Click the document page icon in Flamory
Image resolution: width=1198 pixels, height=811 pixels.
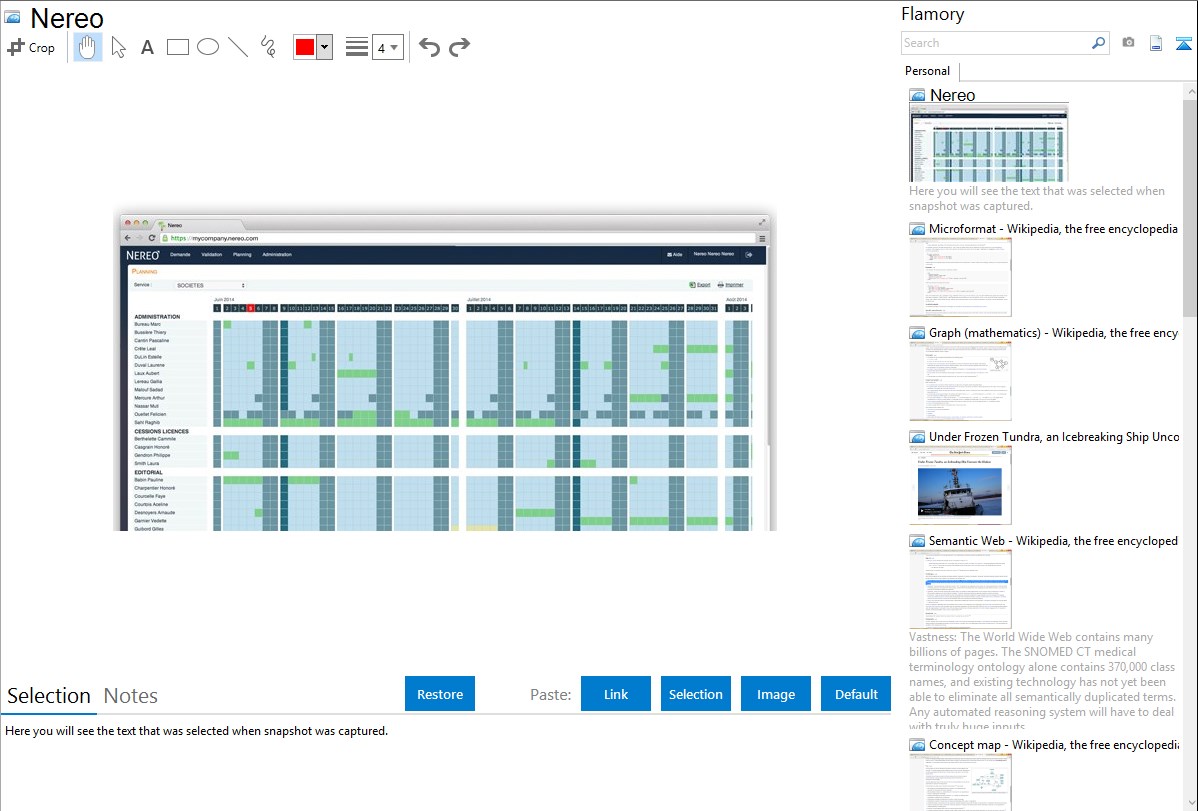coord(1156,43)
